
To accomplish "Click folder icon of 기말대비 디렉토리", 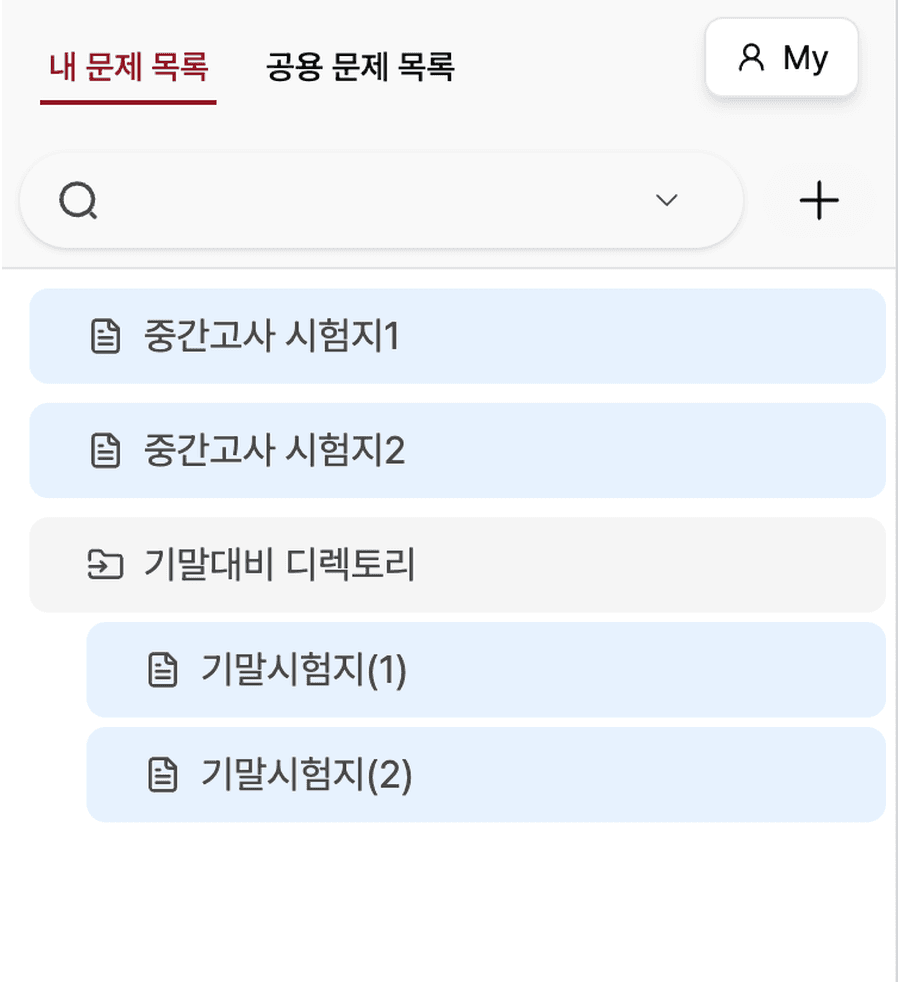I will [x=105, y=564].
